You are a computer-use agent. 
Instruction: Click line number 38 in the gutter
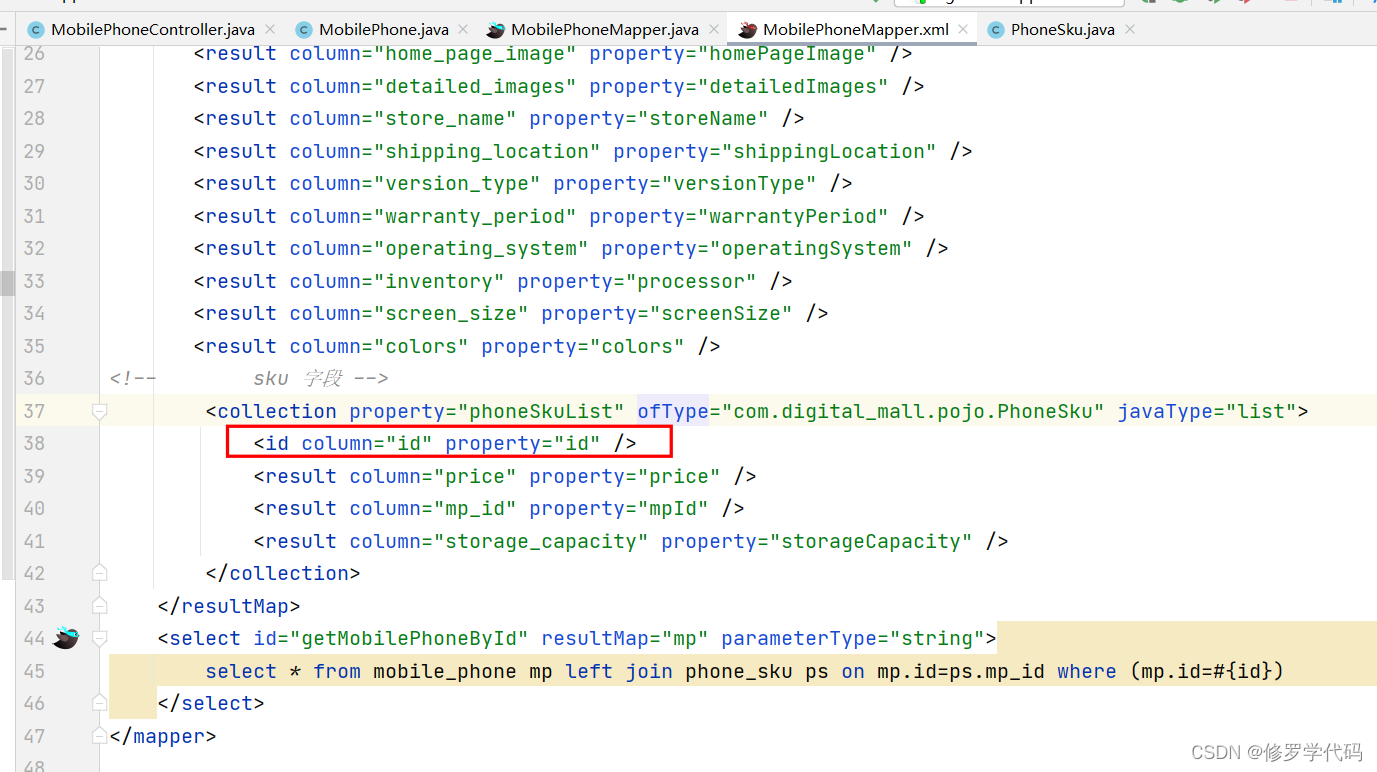click(34, 443)
